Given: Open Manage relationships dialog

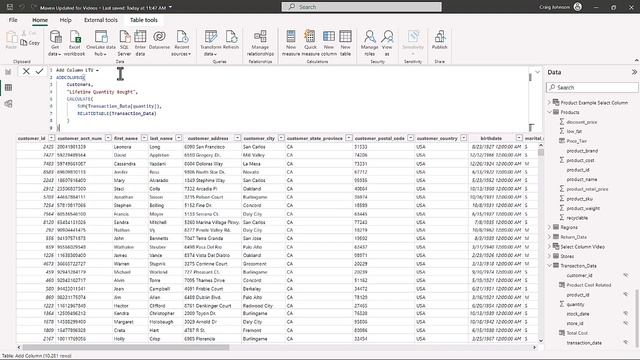Looking at the screenshot, I should [260, 42].
